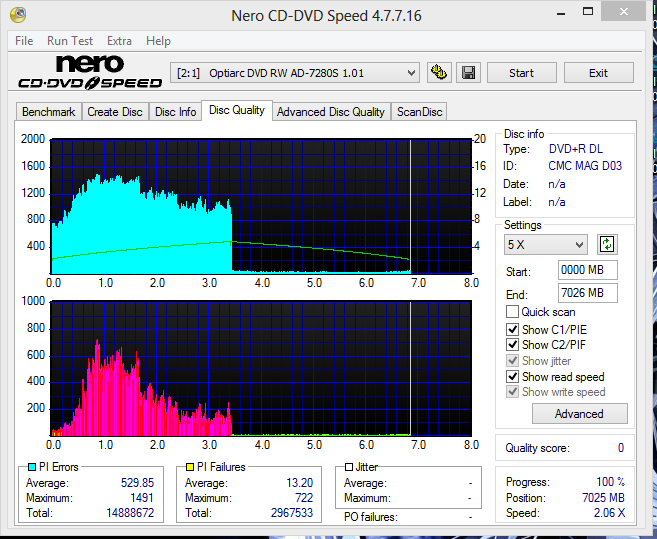Viewport: 657px width, 539px height.
Task: Switch to the Advanced Disc Quality tab
Action: [x=331, y=112]
